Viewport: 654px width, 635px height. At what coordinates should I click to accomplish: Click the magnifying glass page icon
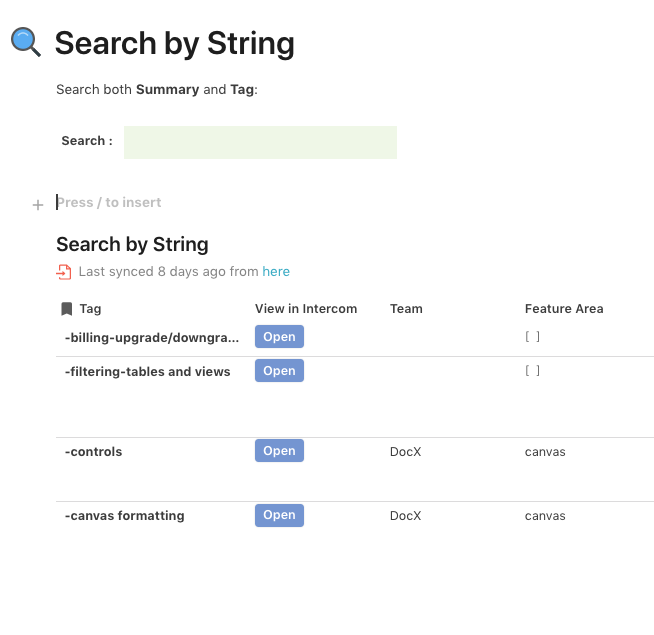(26, 42)
